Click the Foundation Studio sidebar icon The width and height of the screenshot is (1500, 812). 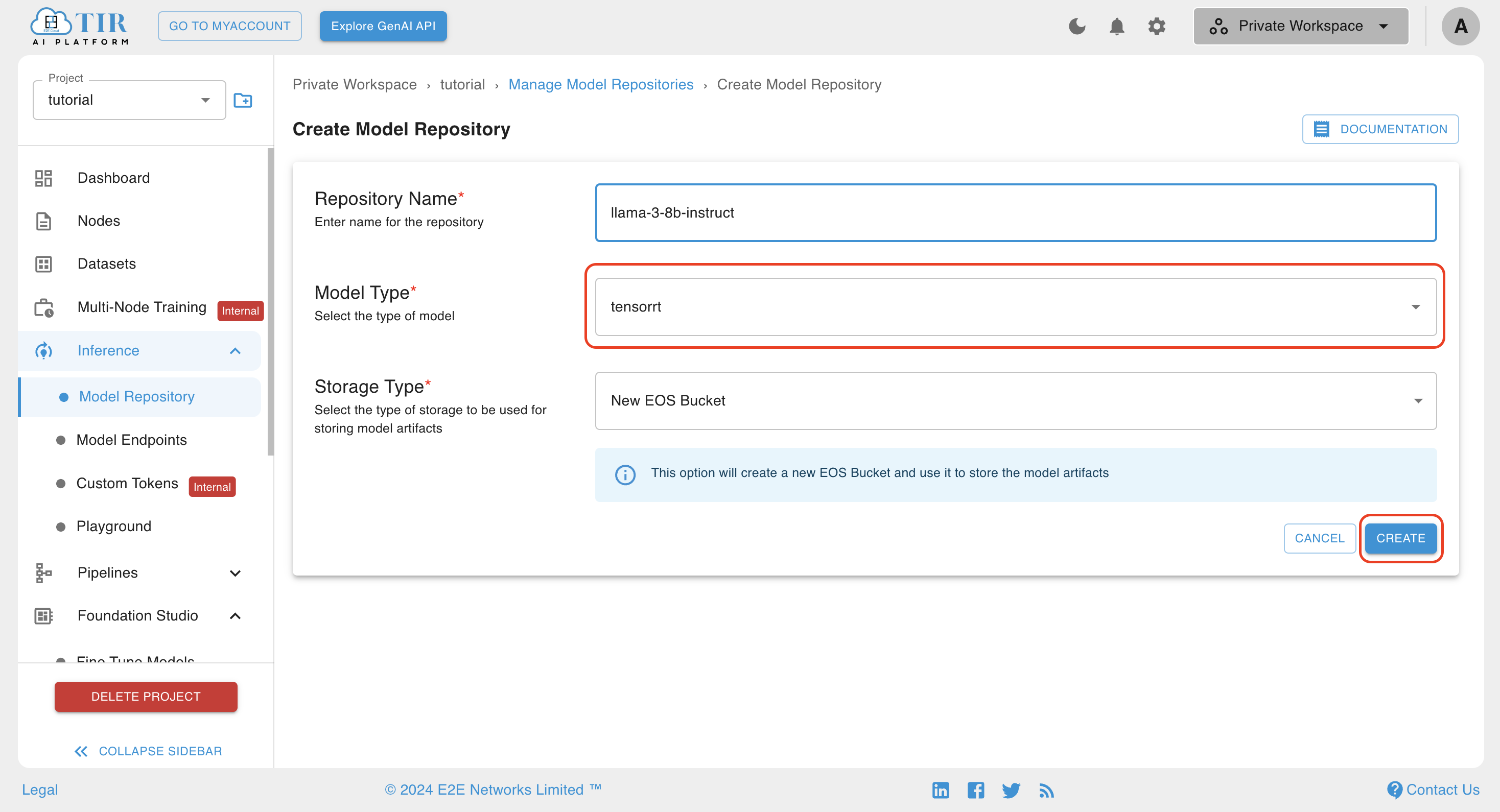44,615
